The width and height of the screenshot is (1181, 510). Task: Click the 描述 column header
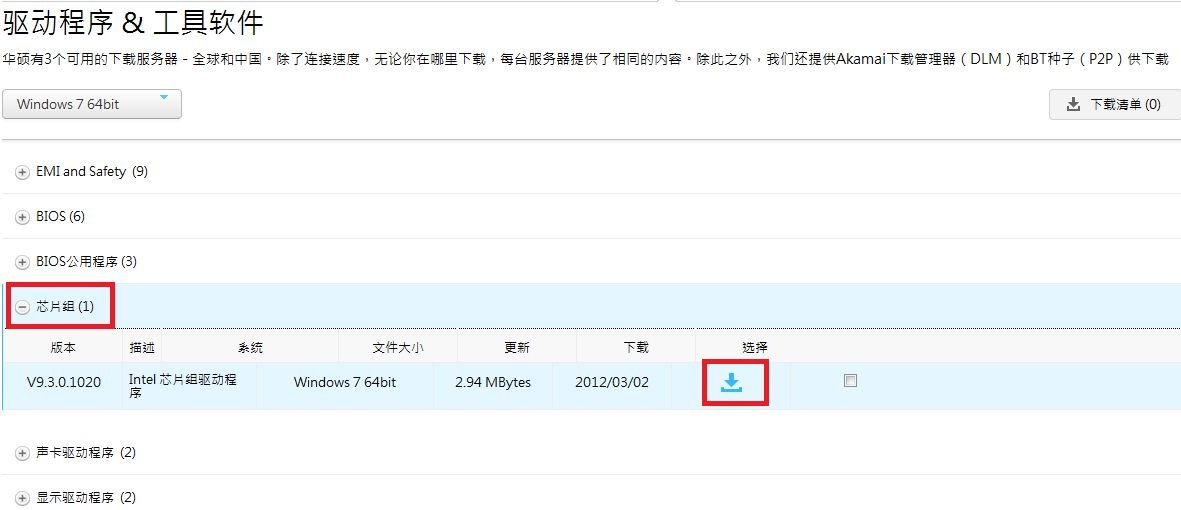(x=142, y=348)
